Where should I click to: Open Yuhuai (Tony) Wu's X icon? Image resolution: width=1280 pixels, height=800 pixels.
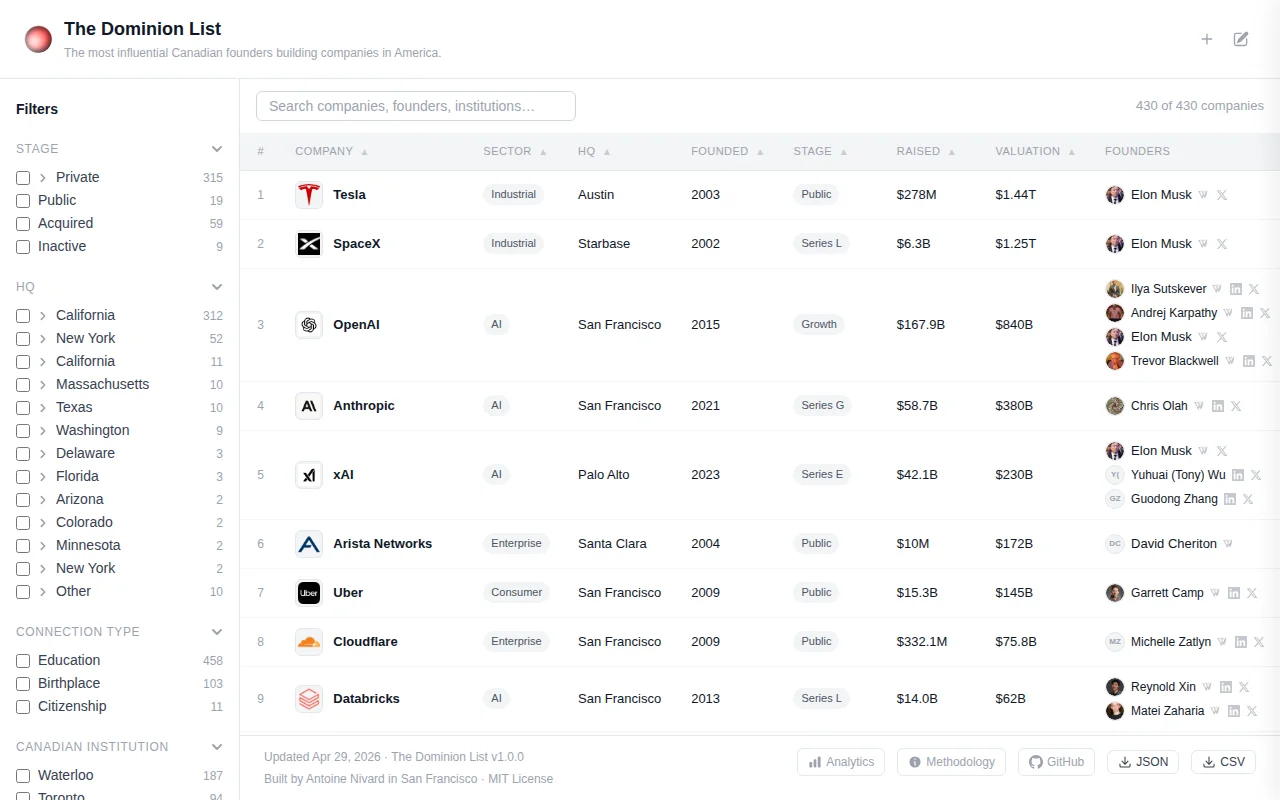(1256, 475)
